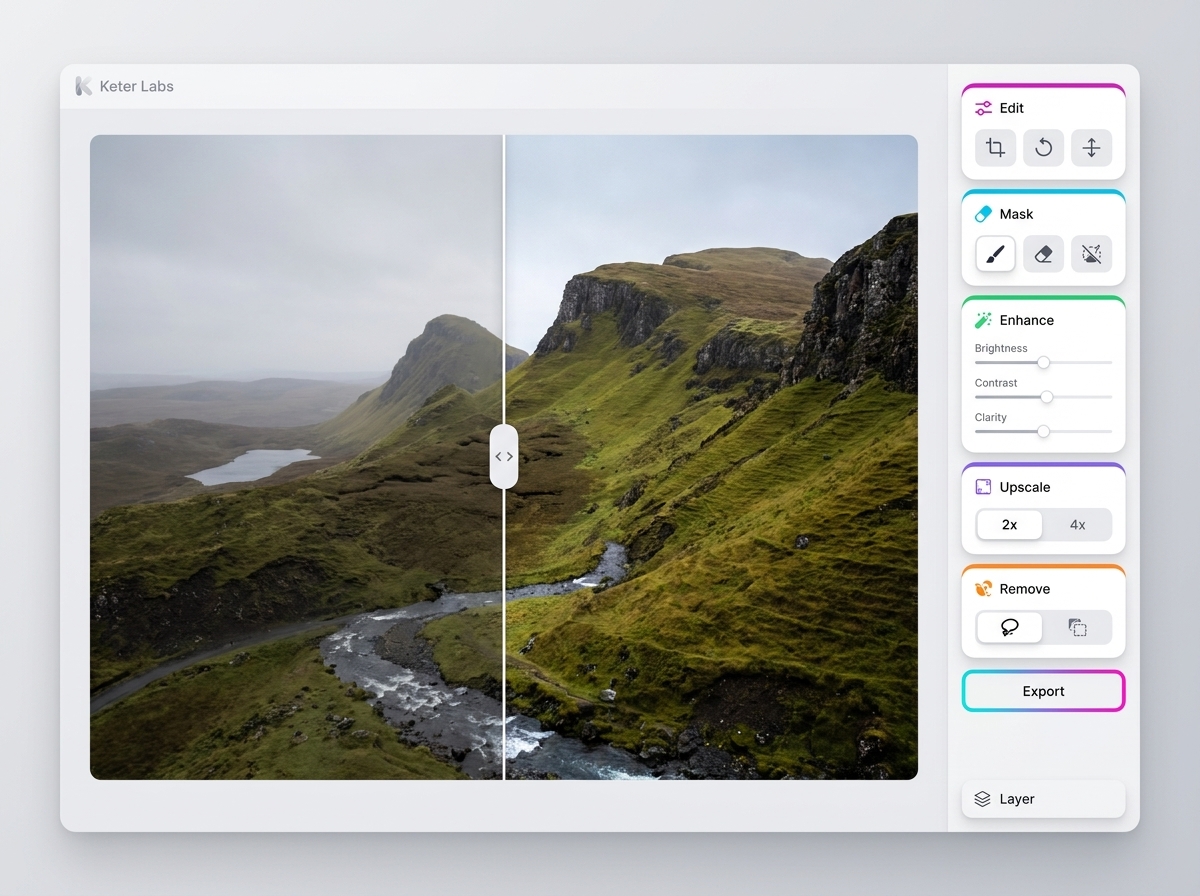Click the Flip vertical icon
The height and width of the screenshot is (896, 1200).
(1091, 148)
